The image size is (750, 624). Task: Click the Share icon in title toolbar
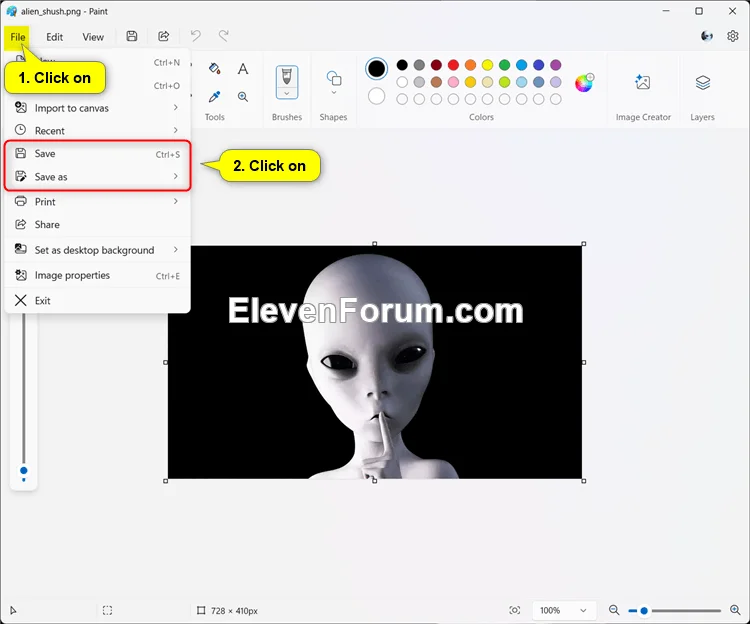(x=164, y=36)
